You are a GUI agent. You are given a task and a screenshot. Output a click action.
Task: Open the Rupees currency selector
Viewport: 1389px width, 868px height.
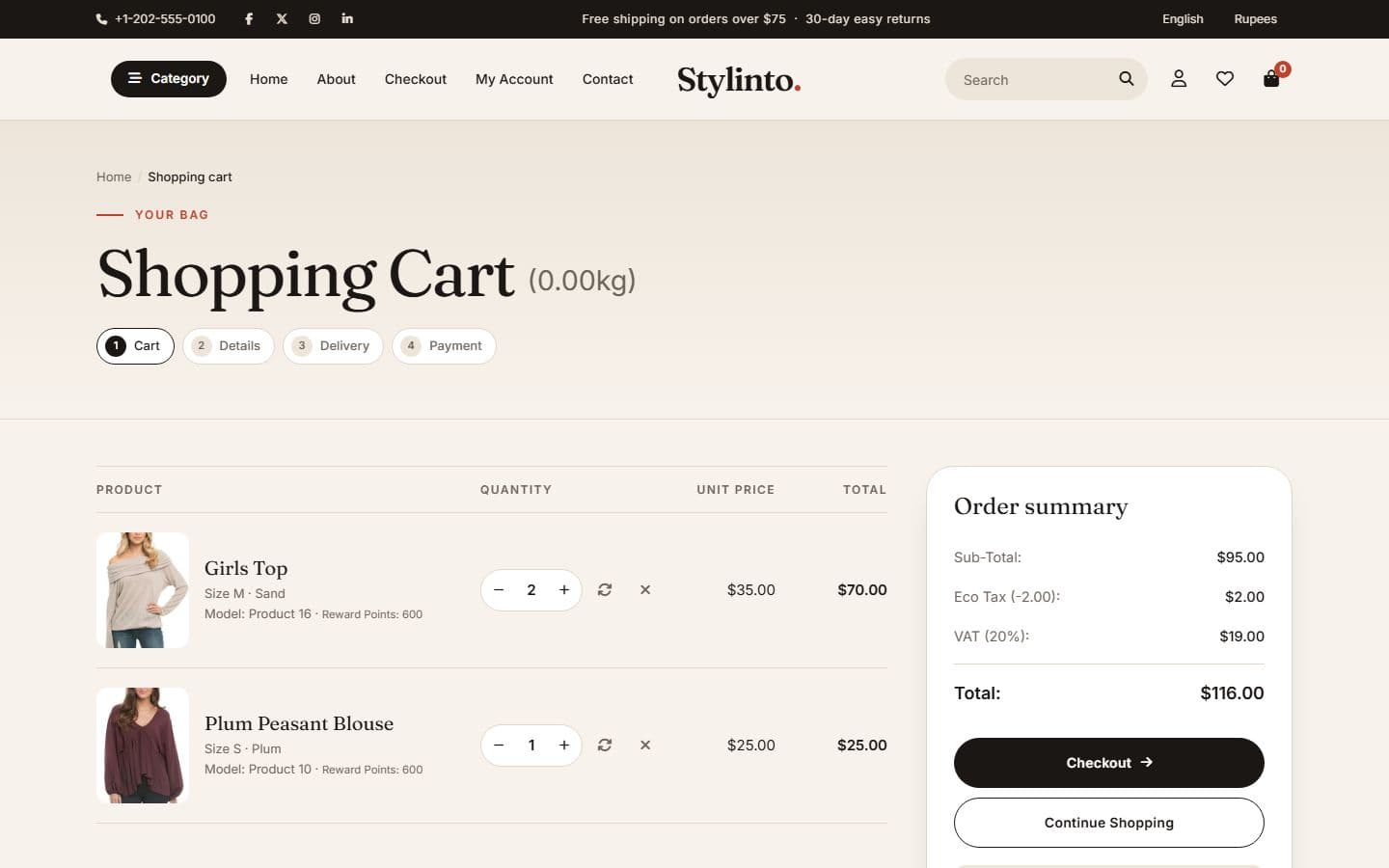pos(1255,18)
